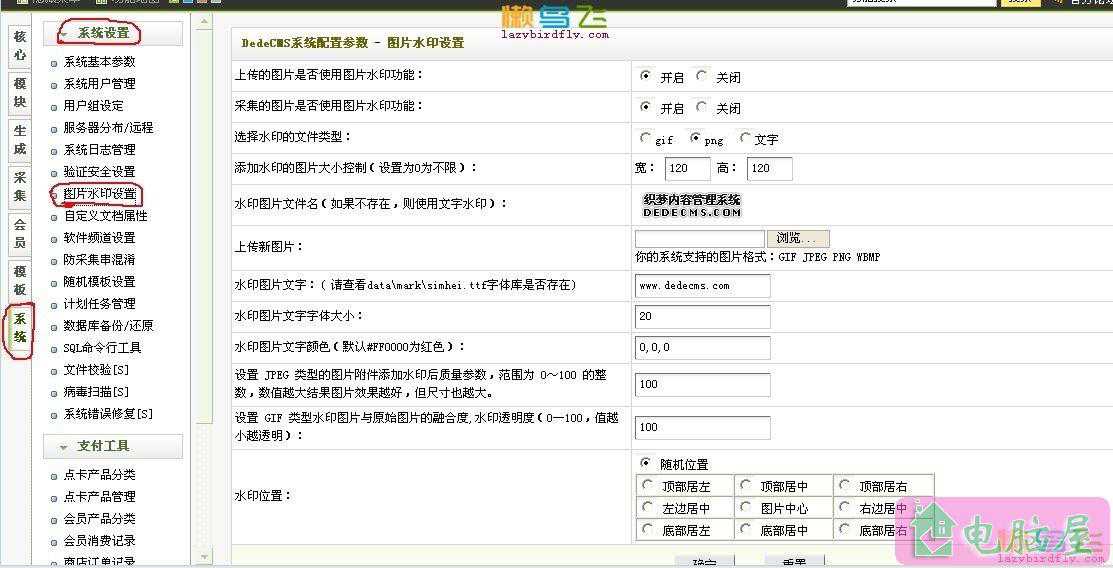Screen dimensions: 1113x568
Task: Select 随机位置 watermark position
Action: click(x=645, y=464)
